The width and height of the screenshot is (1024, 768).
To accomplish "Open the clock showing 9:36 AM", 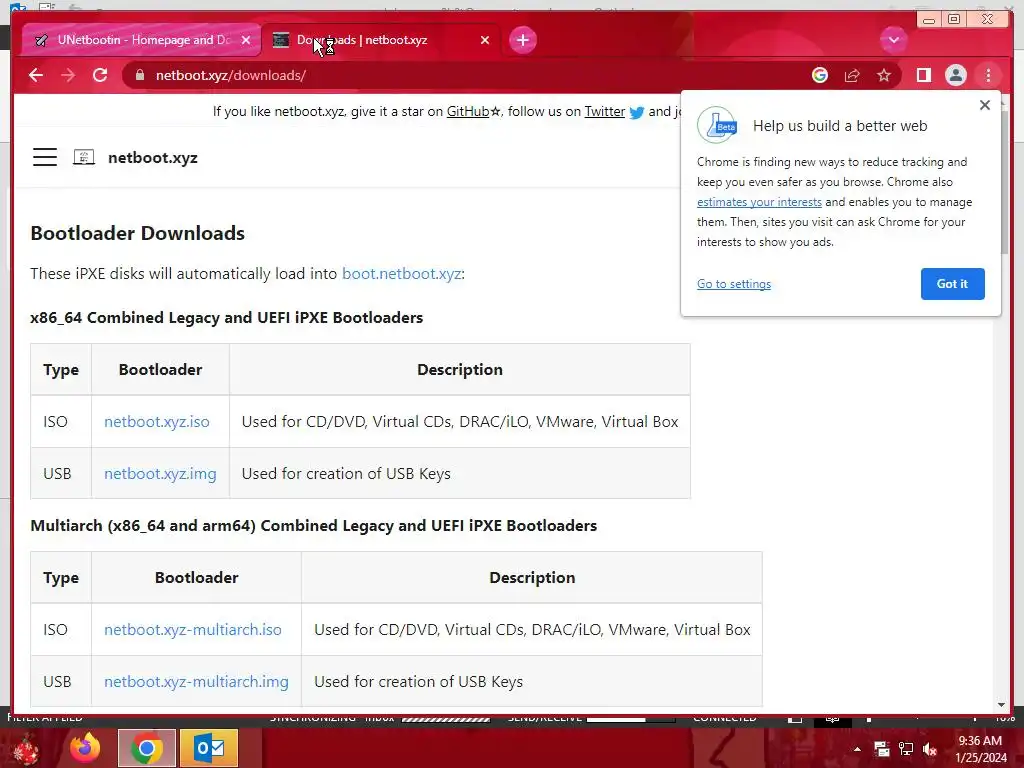I will 980,749.
